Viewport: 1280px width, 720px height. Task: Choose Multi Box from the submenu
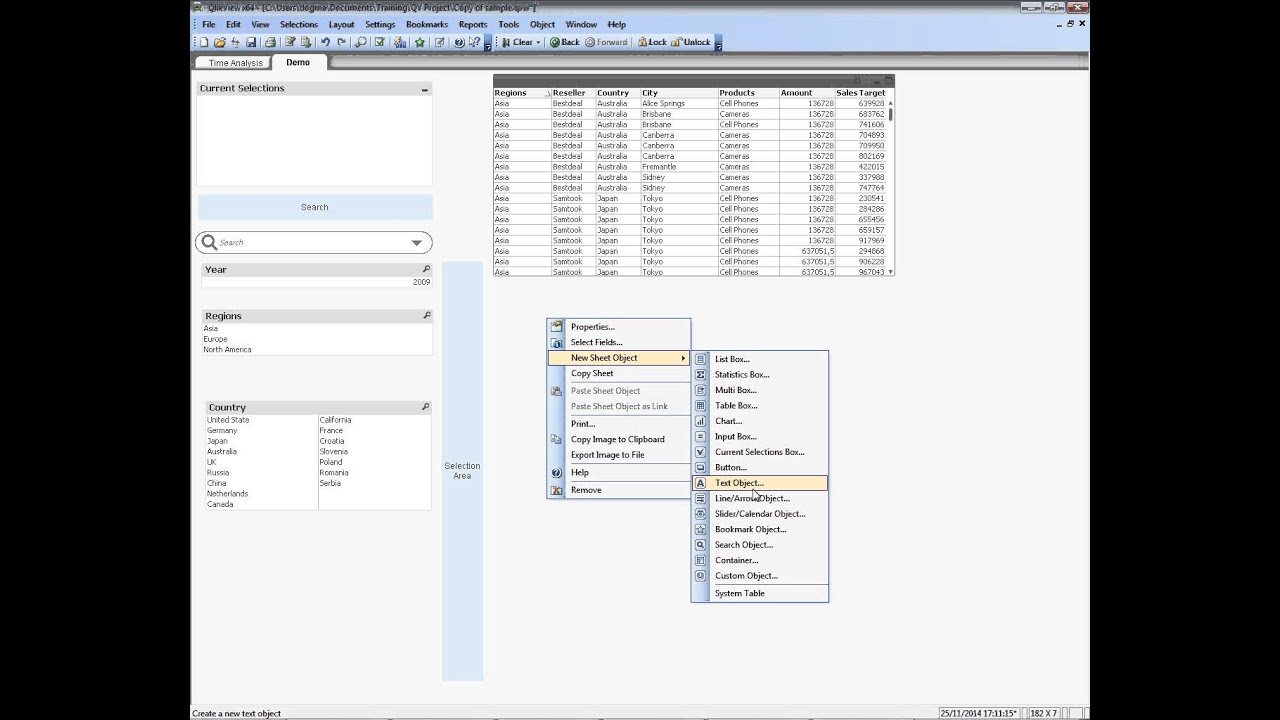(x=760, y=390)
